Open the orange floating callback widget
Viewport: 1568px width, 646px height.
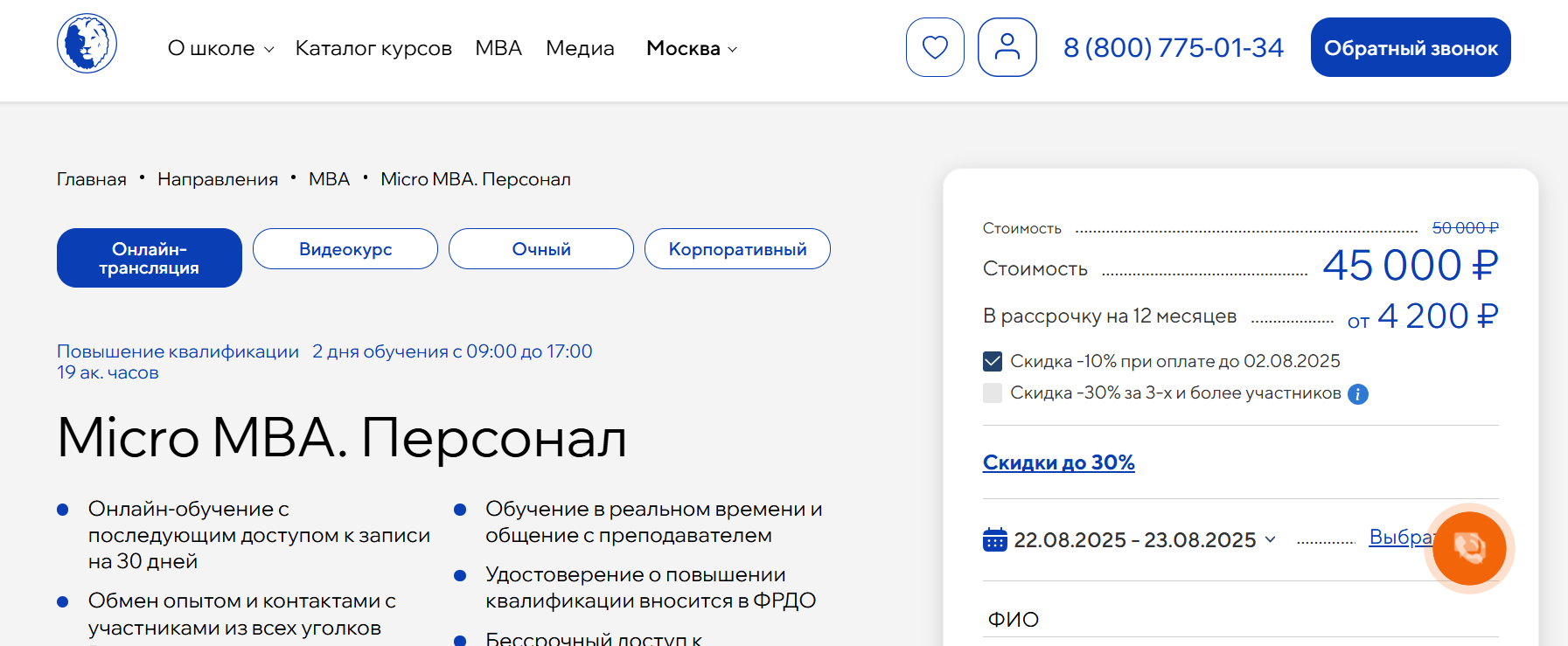coord(1468,548)
